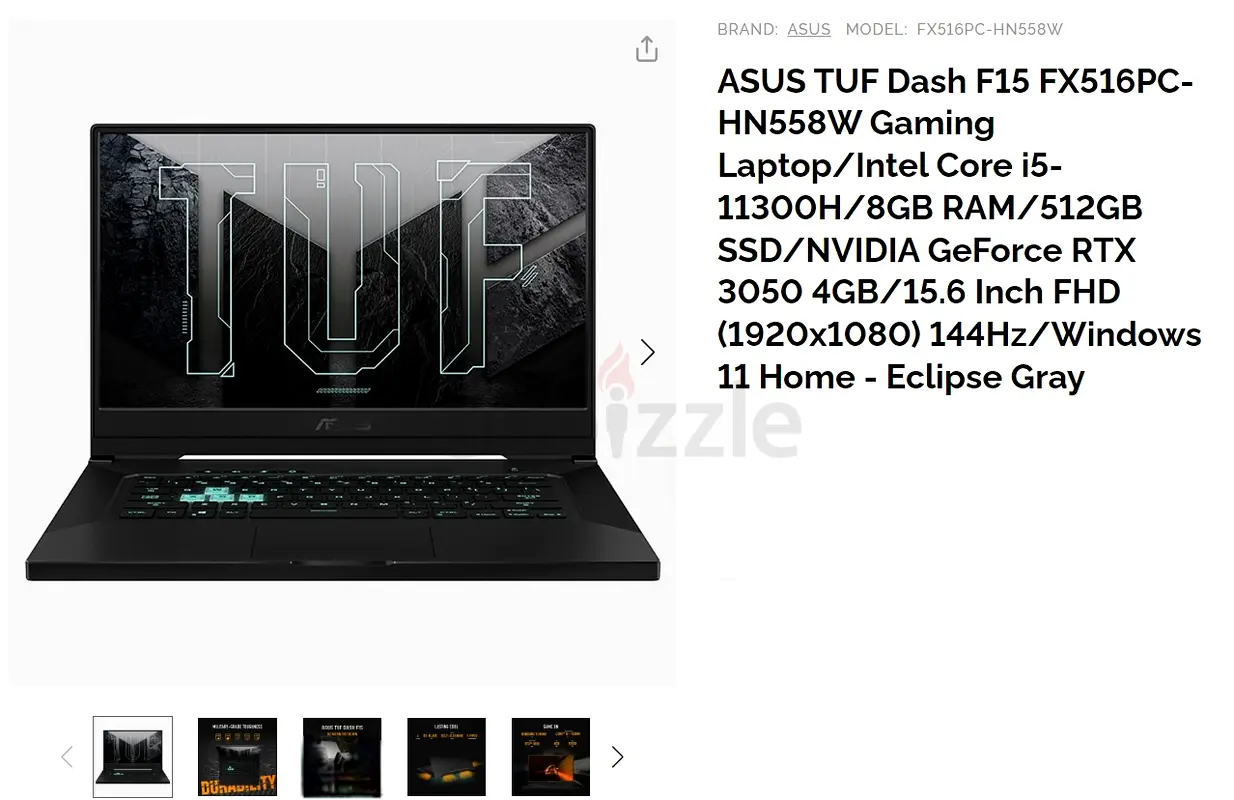
Task: Click the laptop touchpad in the main photo
Action: (342, 541)
